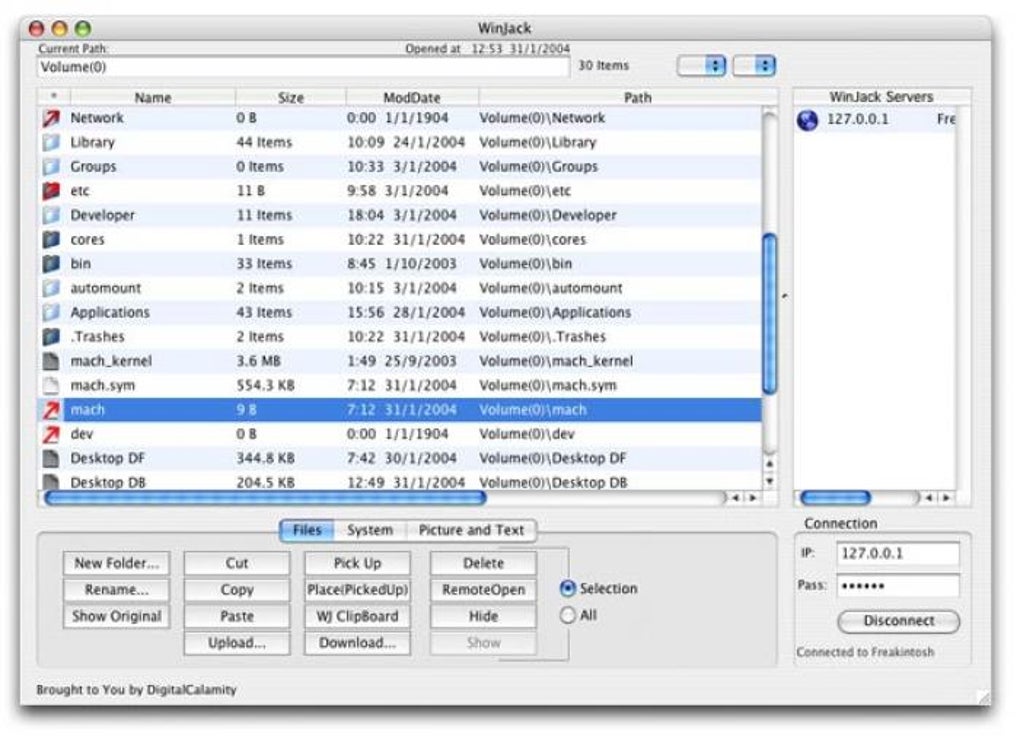Click the Network alias icon
Screen dimensions: 1020x736
click(x=51, y=118)
